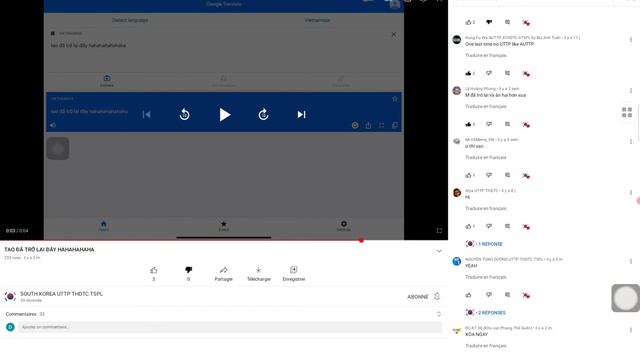The width and height of the screenshot is (640, 360).
Task: Dislike the 'ừ thì sao' comment
Action: click(x=489, y=175)
